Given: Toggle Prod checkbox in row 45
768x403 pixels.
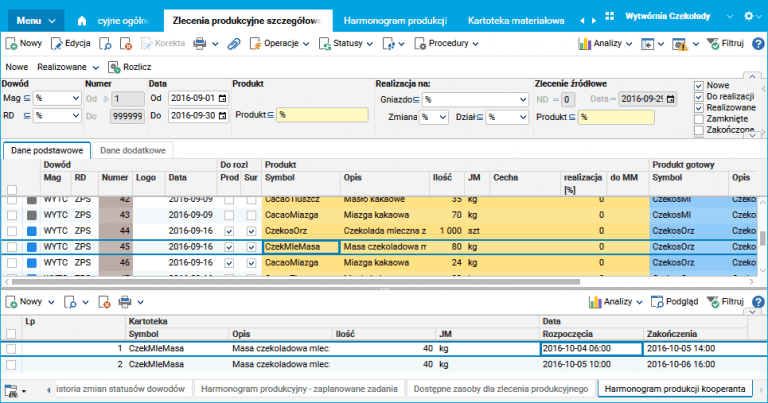Looking at the screenshot, I should coord(229,247).
